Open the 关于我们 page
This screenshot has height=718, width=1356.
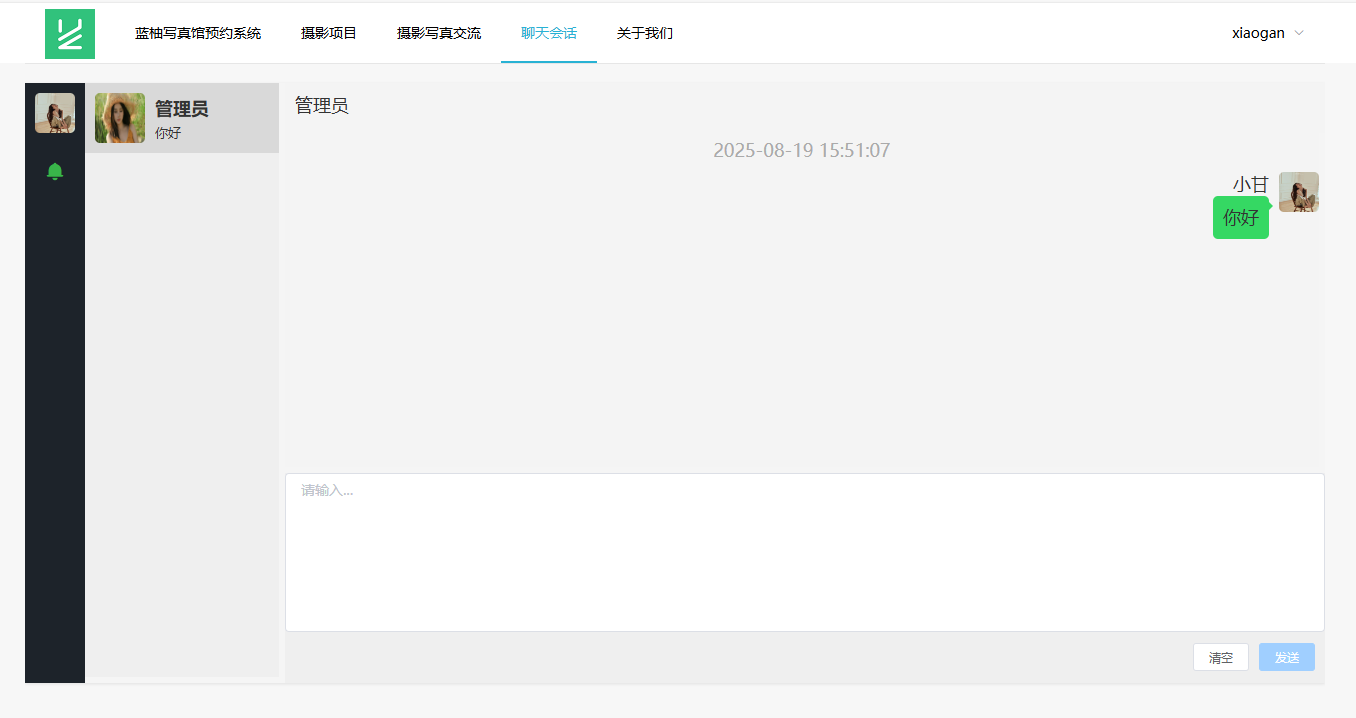click(645, 33)
